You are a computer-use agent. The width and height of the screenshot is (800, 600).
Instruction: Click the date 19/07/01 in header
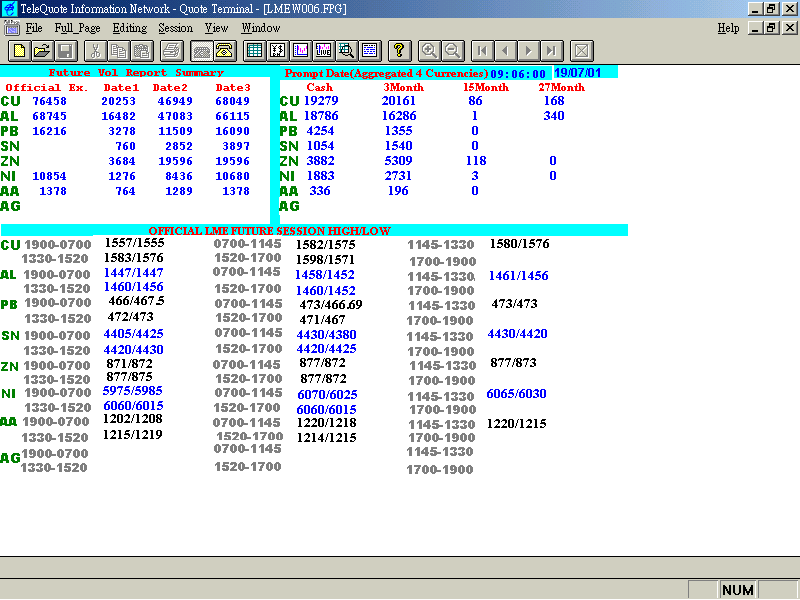[578, 72]
